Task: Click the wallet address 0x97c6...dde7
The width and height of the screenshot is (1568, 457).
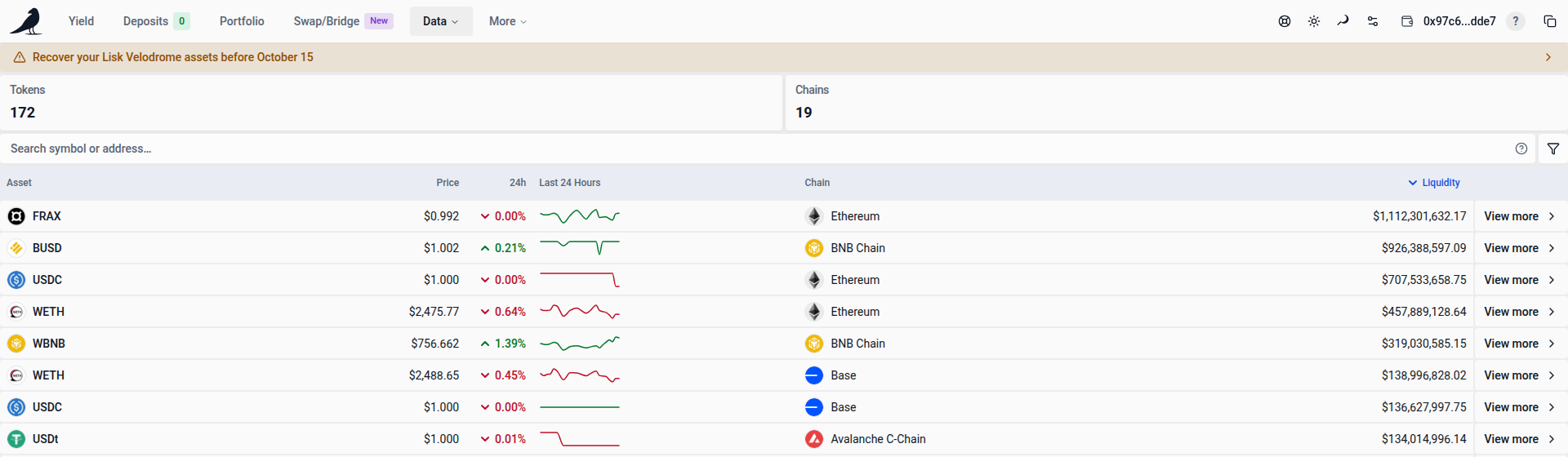Action: click(x=1459, y=21)
